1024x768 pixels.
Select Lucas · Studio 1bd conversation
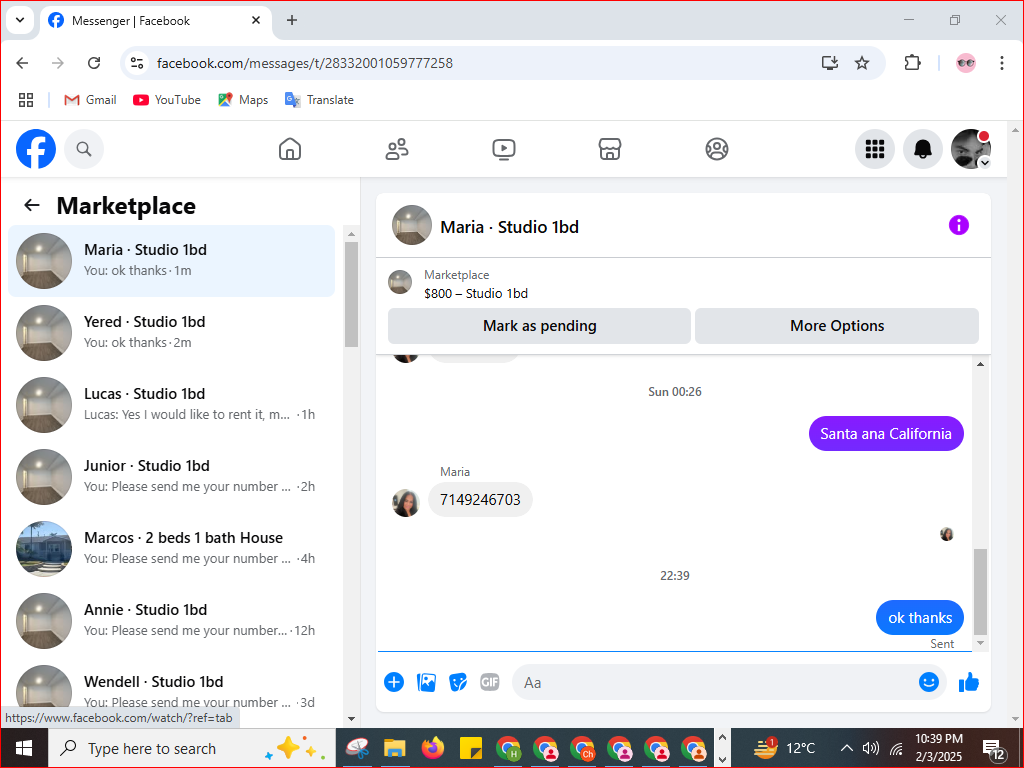(172, 404)
